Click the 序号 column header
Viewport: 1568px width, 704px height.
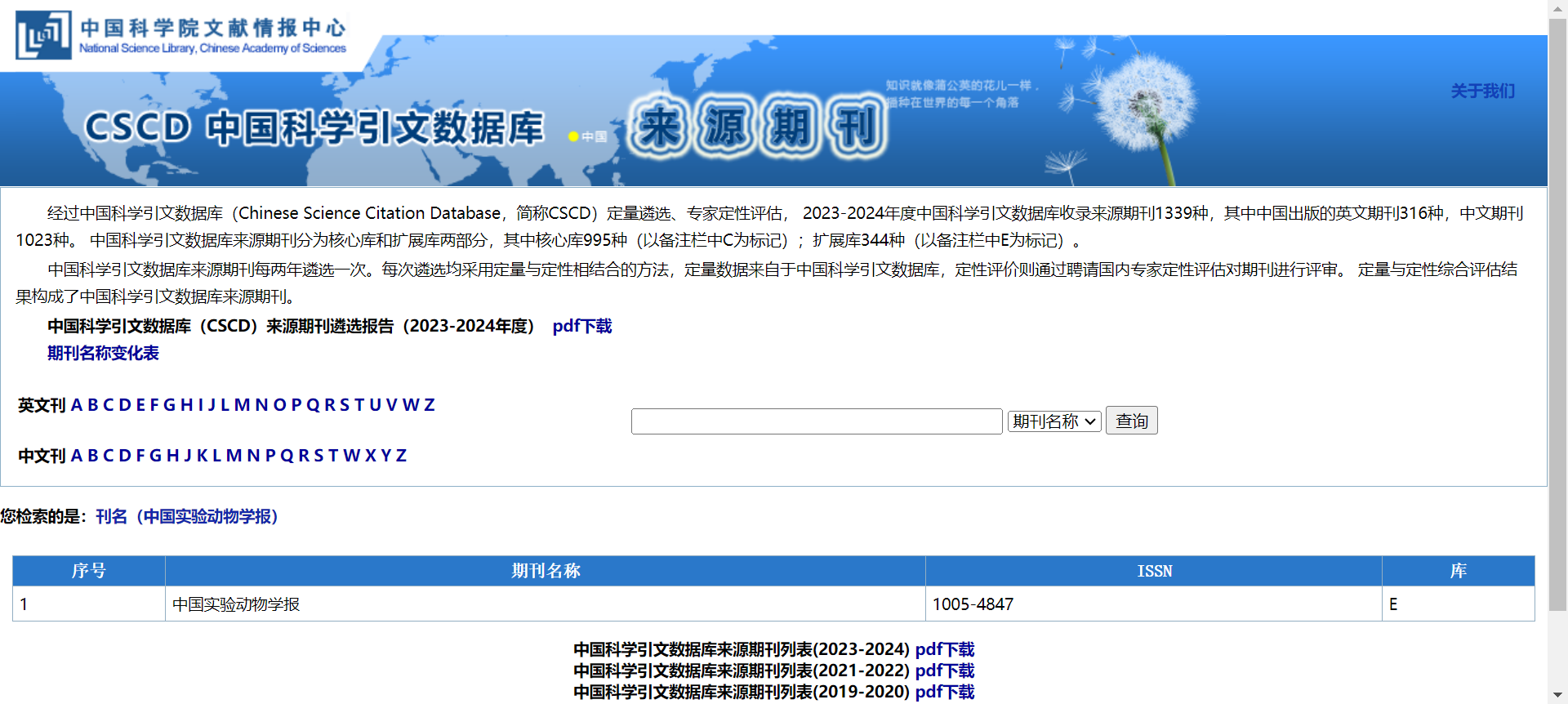pyautogui.click(x=89, y=571)
